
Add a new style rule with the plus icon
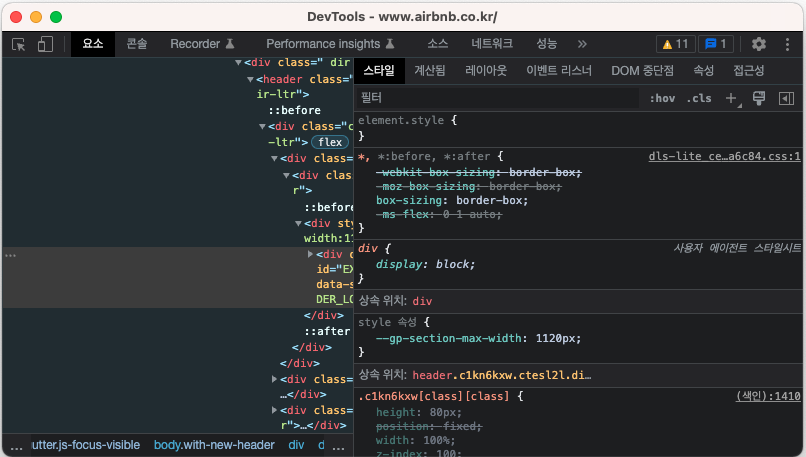click(731, 98)
